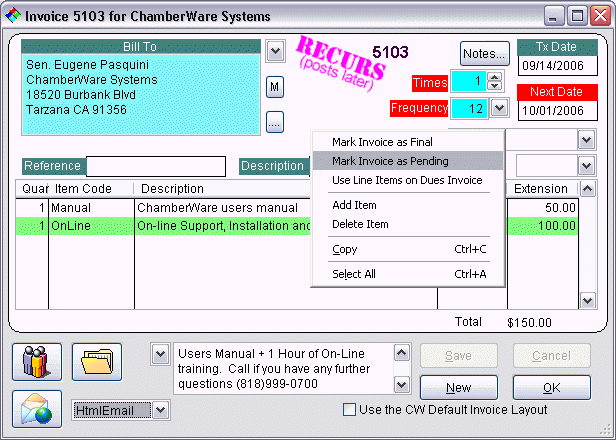Increase Times value with up spinner
616x440 pixels.
click(495, 77)
